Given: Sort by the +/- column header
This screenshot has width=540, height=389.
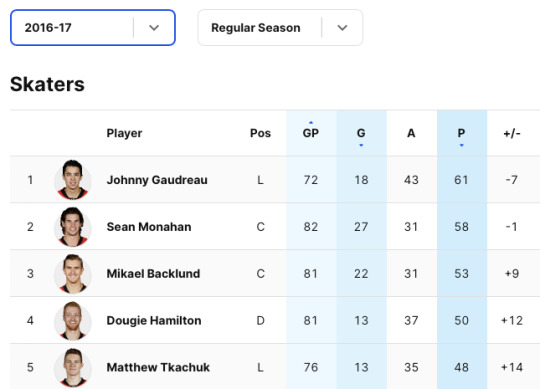Looking at the screenshot, I should pos(512,133).
